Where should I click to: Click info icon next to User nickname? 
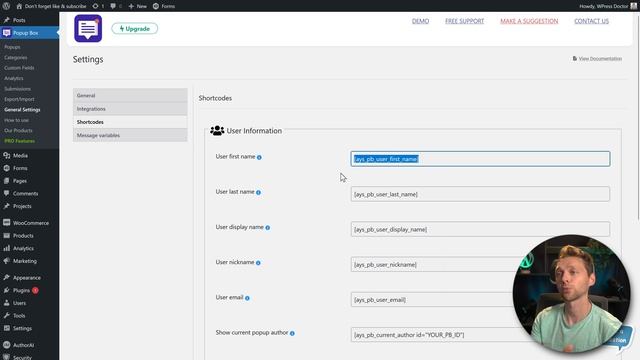coord(258,263)
